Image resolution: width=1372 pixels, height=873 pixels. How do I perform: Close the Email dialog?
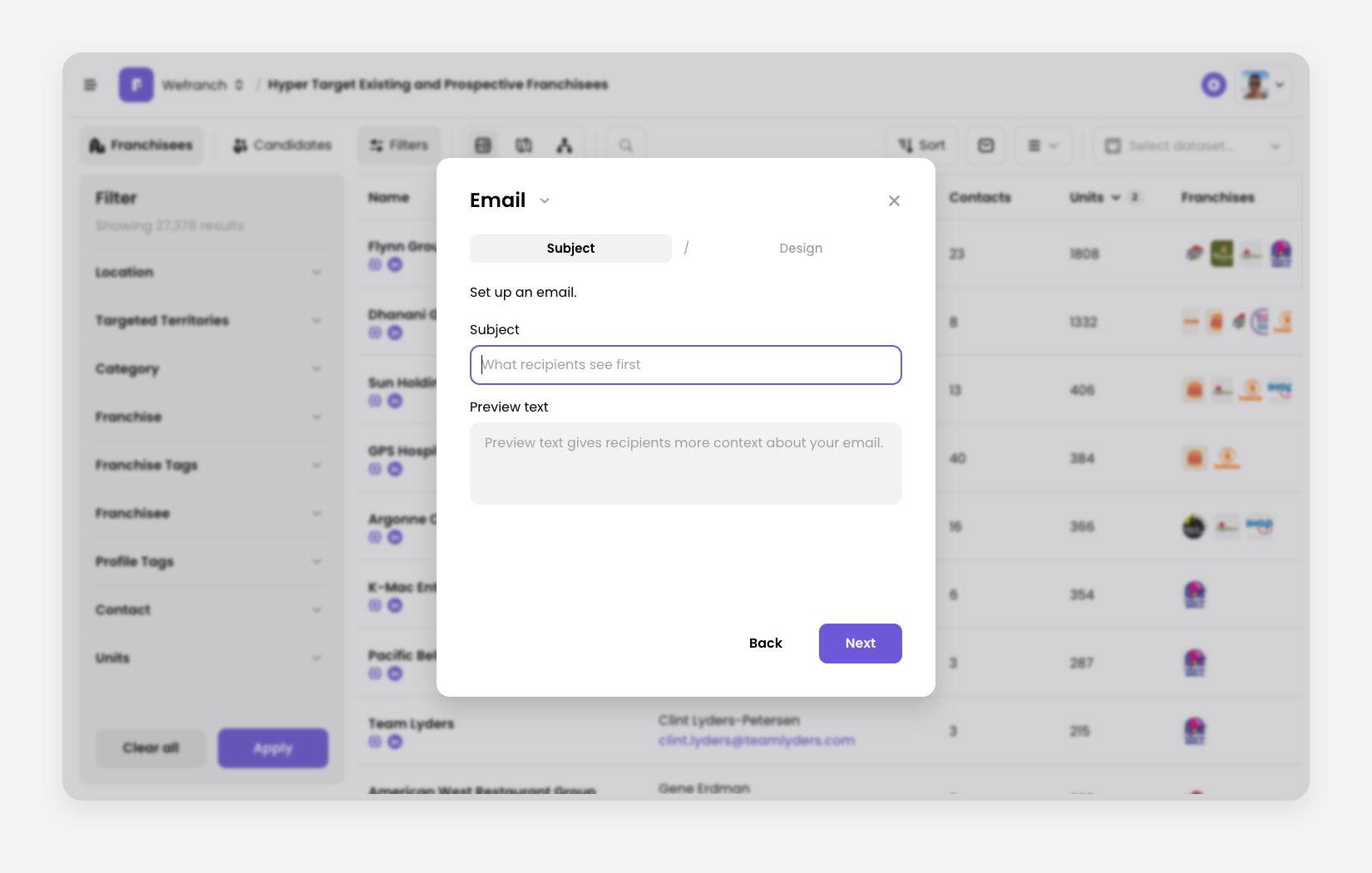[x=894, y=200]
